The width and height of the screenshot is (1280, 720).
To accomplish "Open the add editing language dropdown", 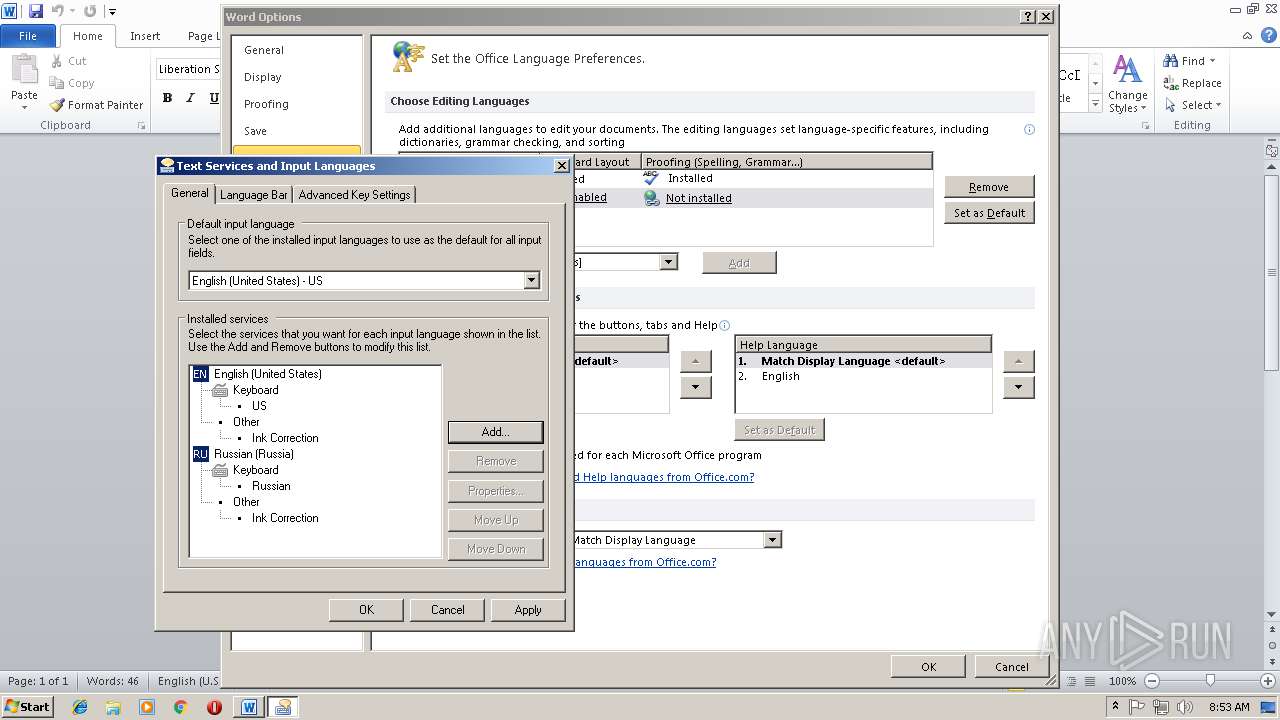I will pos(668,262).
